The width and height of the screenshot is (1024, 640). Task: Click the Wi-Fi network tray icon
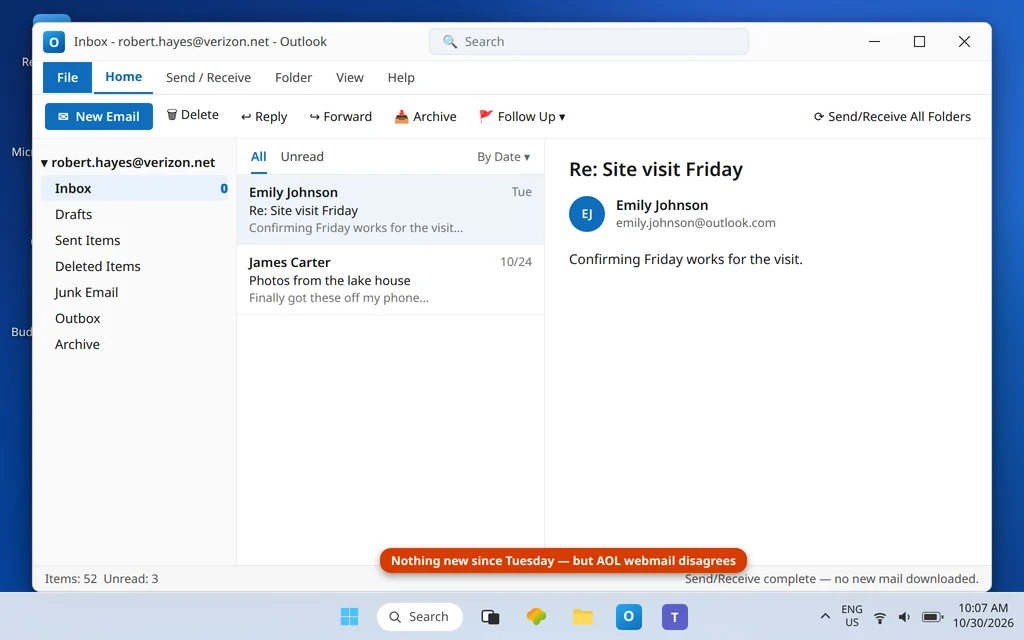[880, 617]
